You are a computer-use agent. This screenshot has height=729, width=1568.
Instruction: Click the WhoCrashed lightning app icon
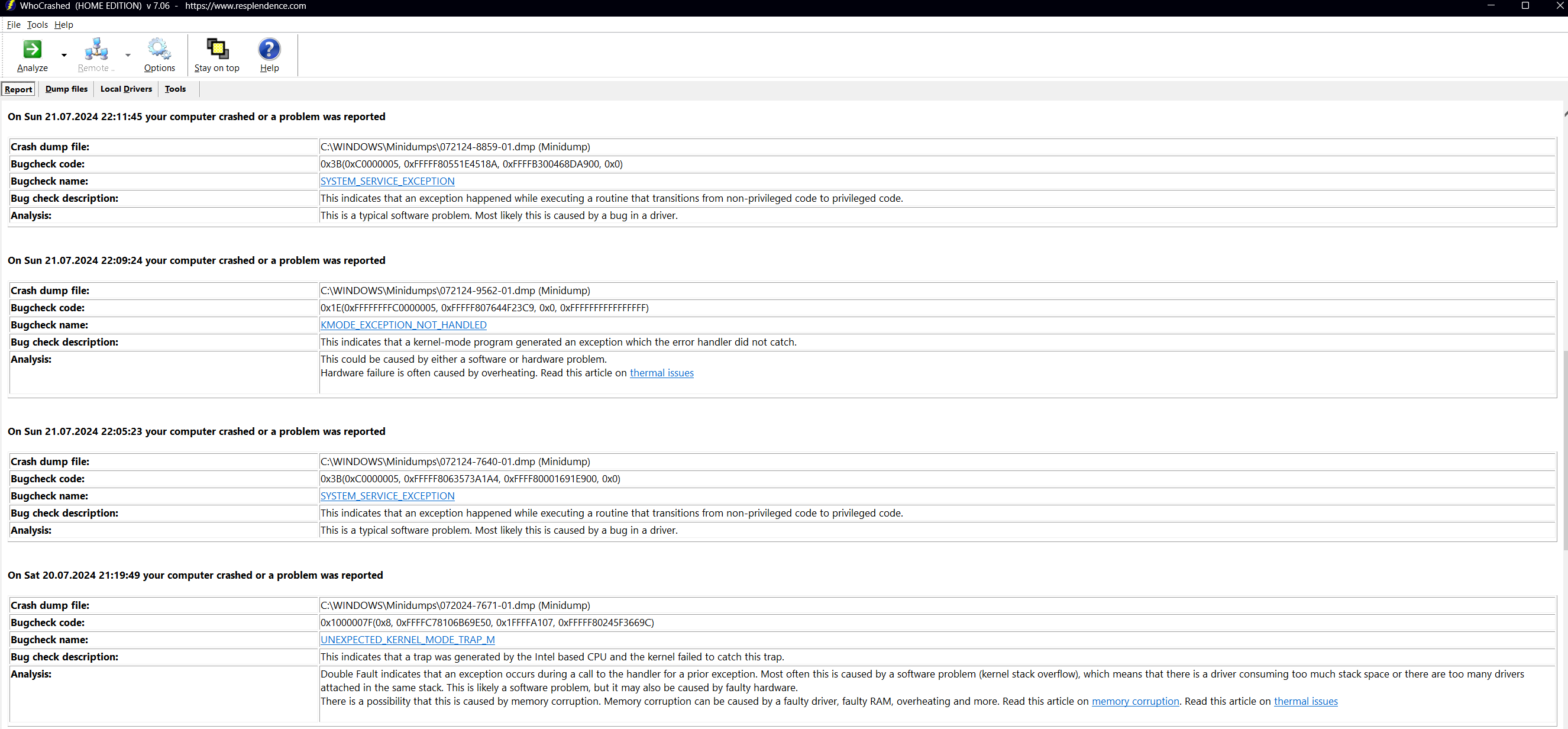click(x=9, y=6)
